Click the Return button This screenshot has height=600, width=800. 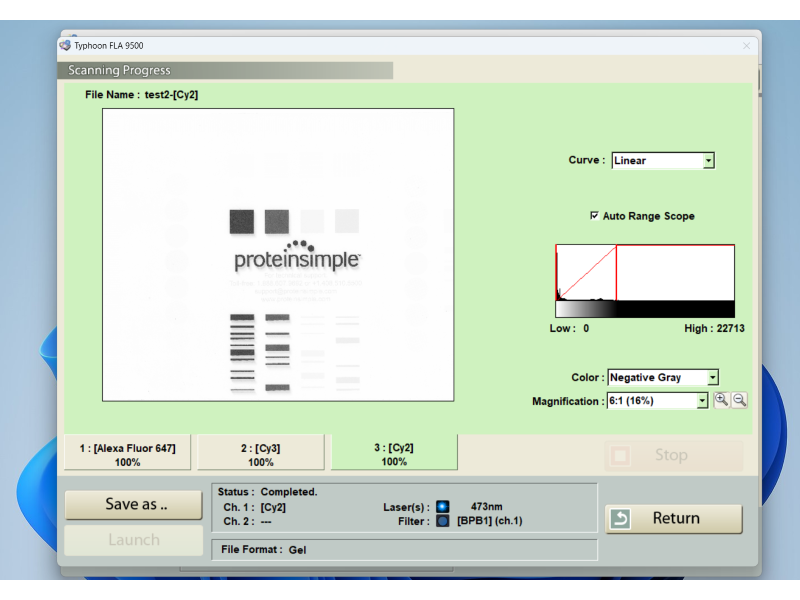(x=673, y=519)
